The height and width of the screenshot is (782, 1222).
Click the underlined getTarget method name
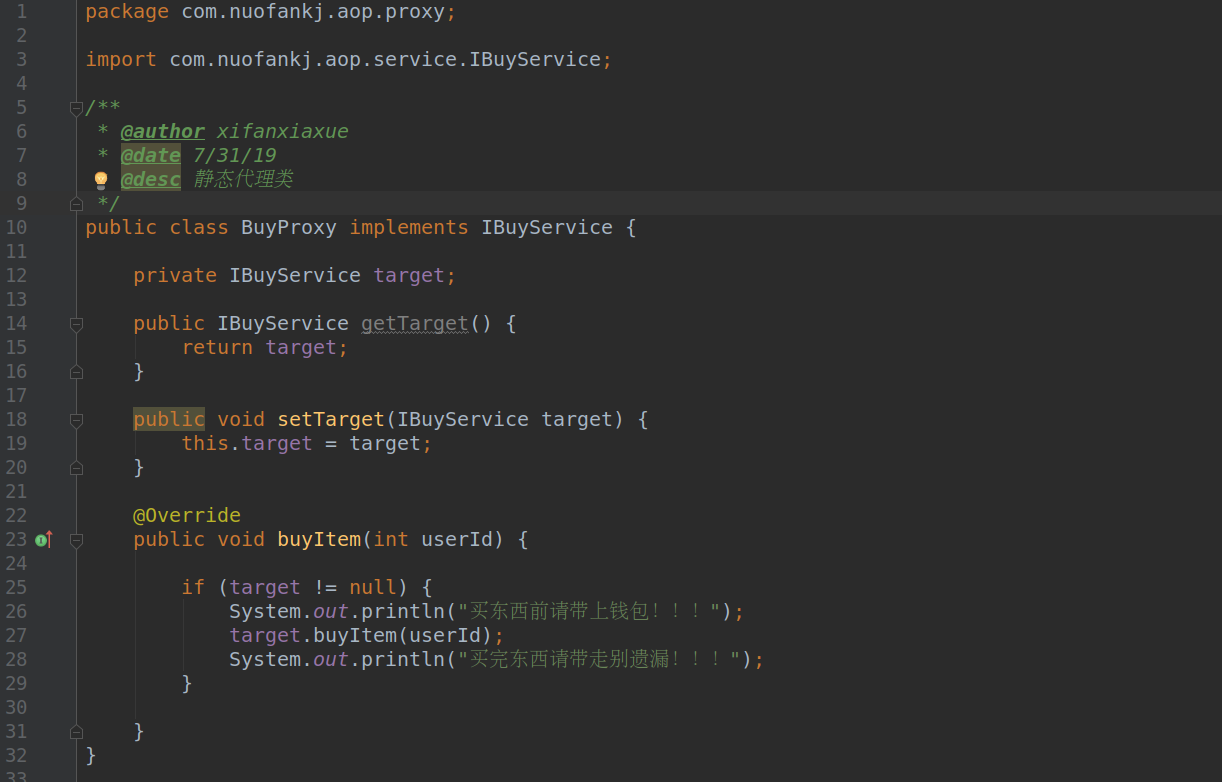click(415, 323)
